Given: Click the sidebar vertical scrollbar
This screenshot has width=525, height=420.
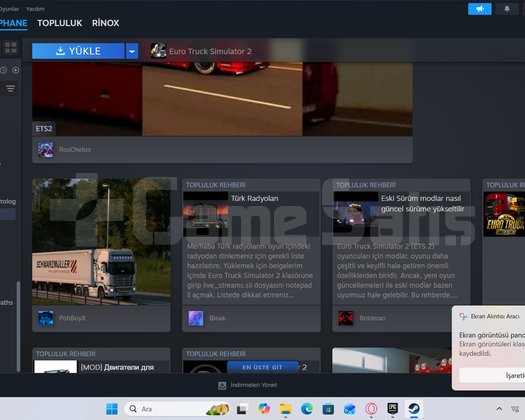Looking at the screenshot, I should [18, 327].
